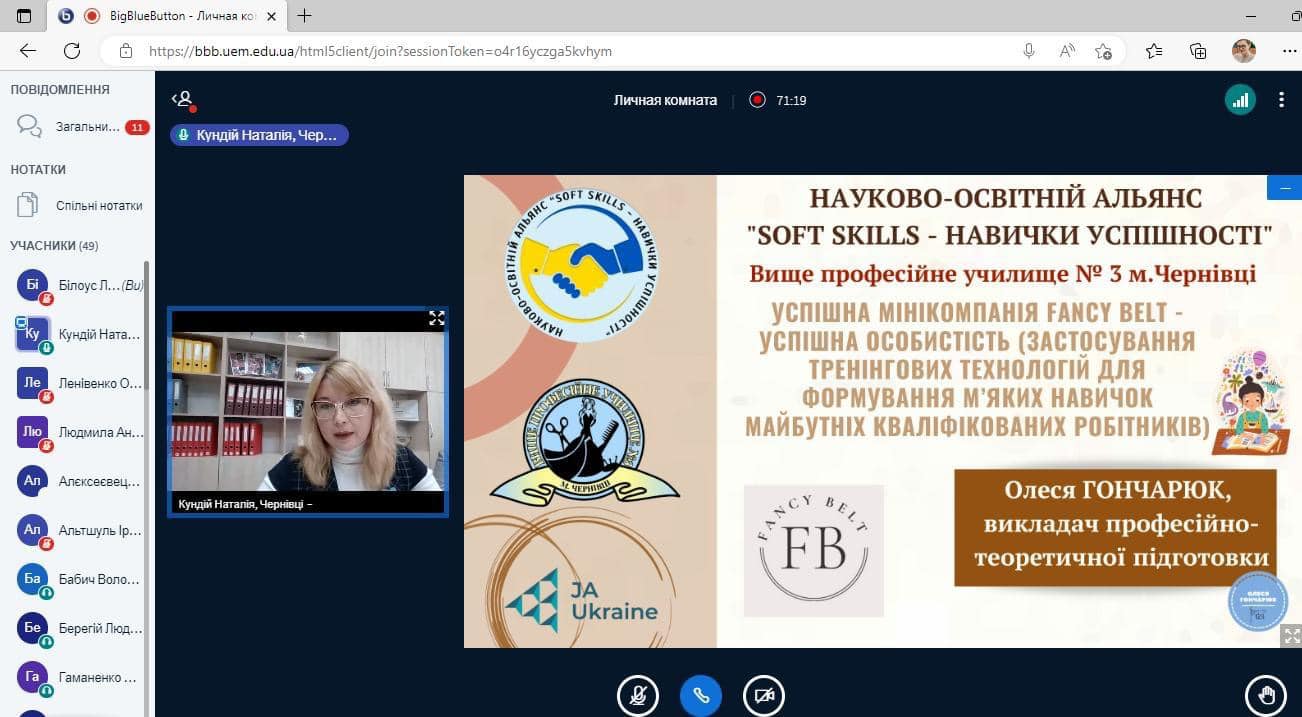Screen dimensions: 1302x717
Task: Open the tab actions menu icon
Action: [x=25, y=16]
